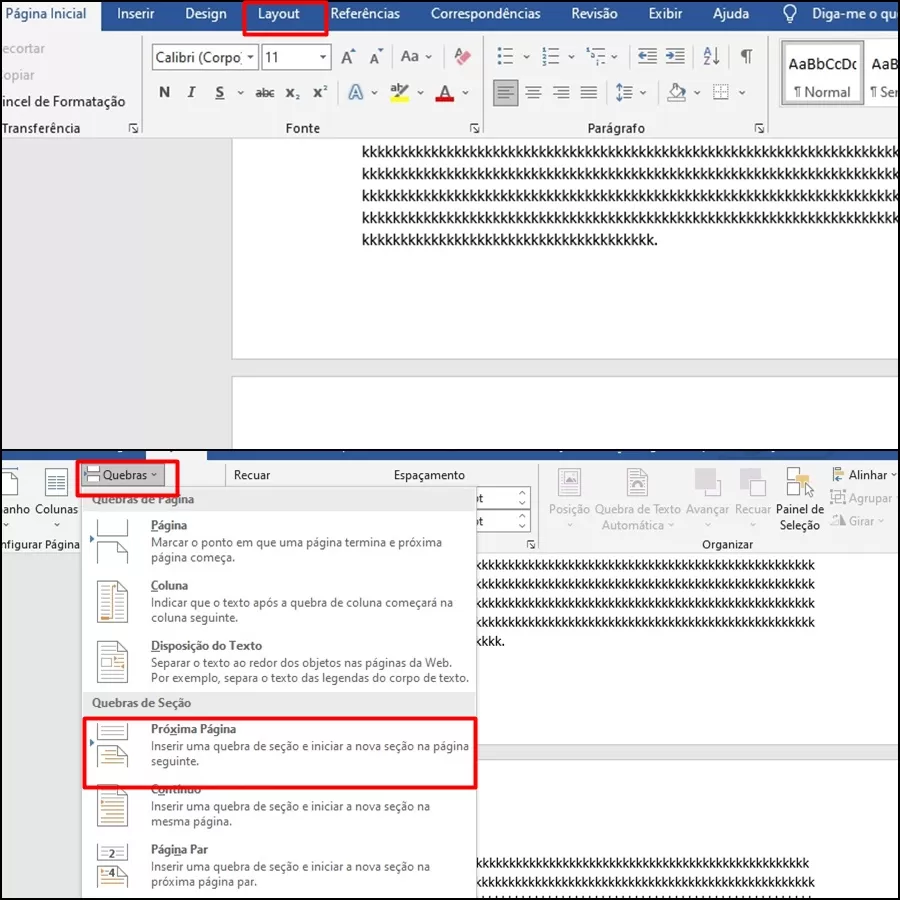Viewport: 900px width, 900px height.
Task: Expand Parágrafo dialog launcher
Action: click(x=759, y=128)
